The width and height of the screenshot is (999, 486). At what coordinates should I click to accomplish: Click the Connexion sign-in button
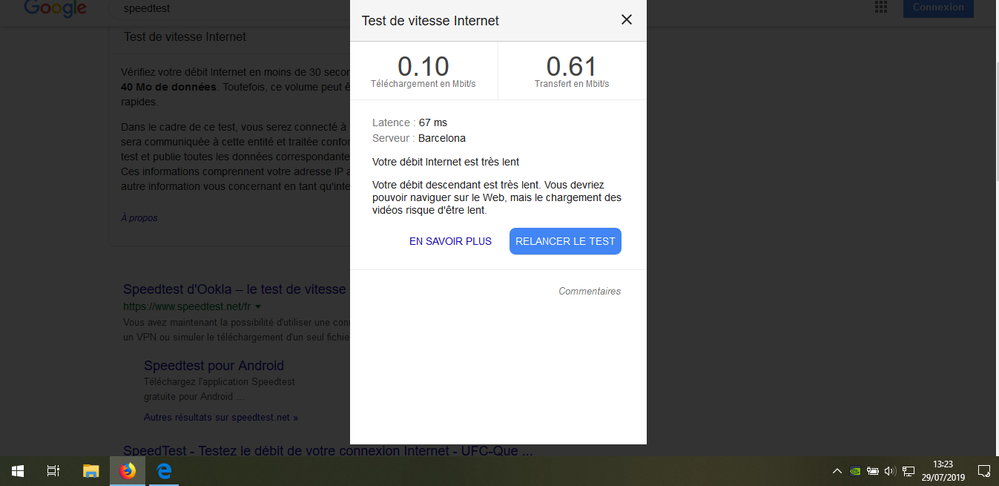tap(938, 8)
